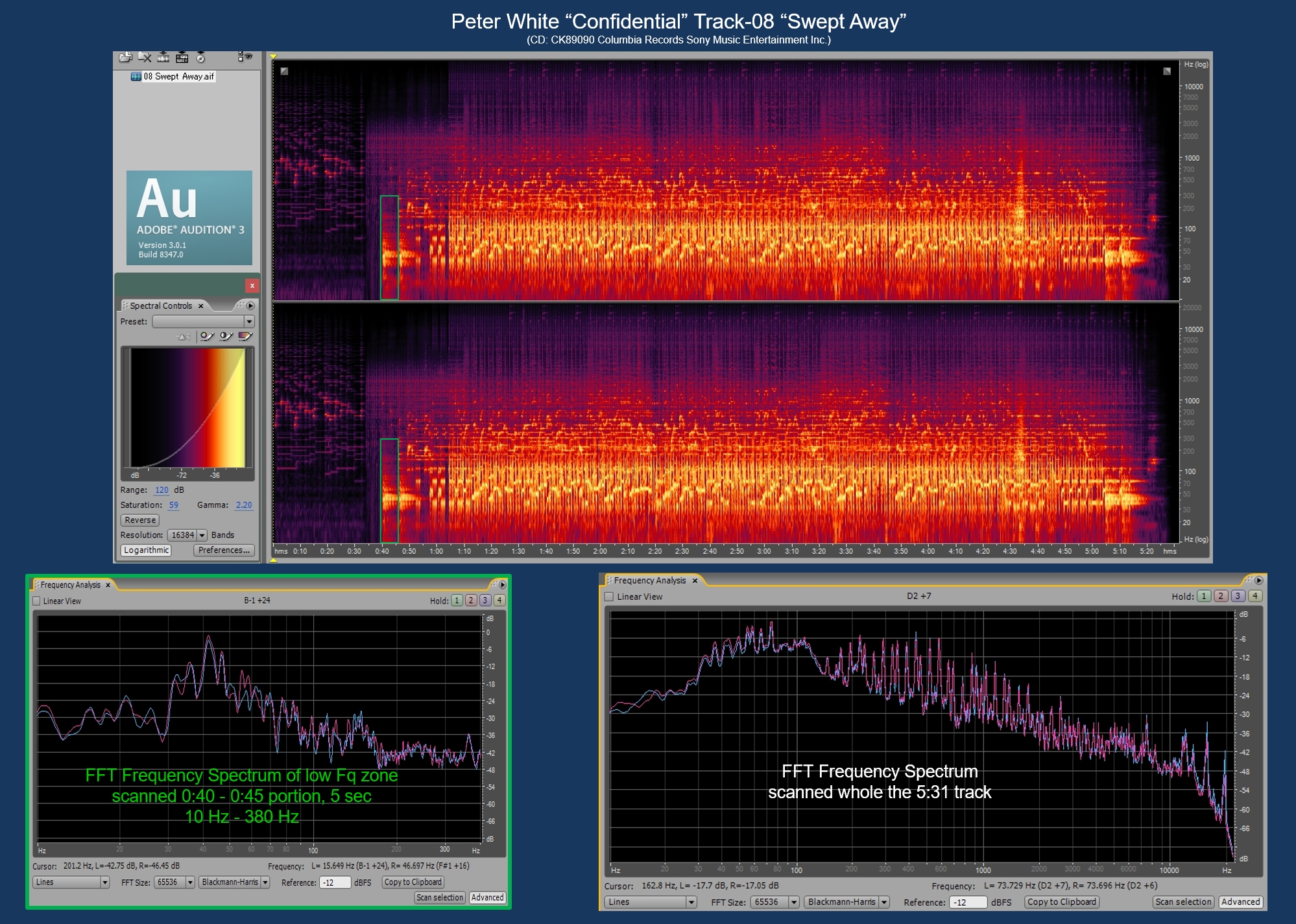This screenshot has width=1296, height=924.
Task: Open the Resolution 16384 bands dropdown
Action: click(x=187, y=535)
